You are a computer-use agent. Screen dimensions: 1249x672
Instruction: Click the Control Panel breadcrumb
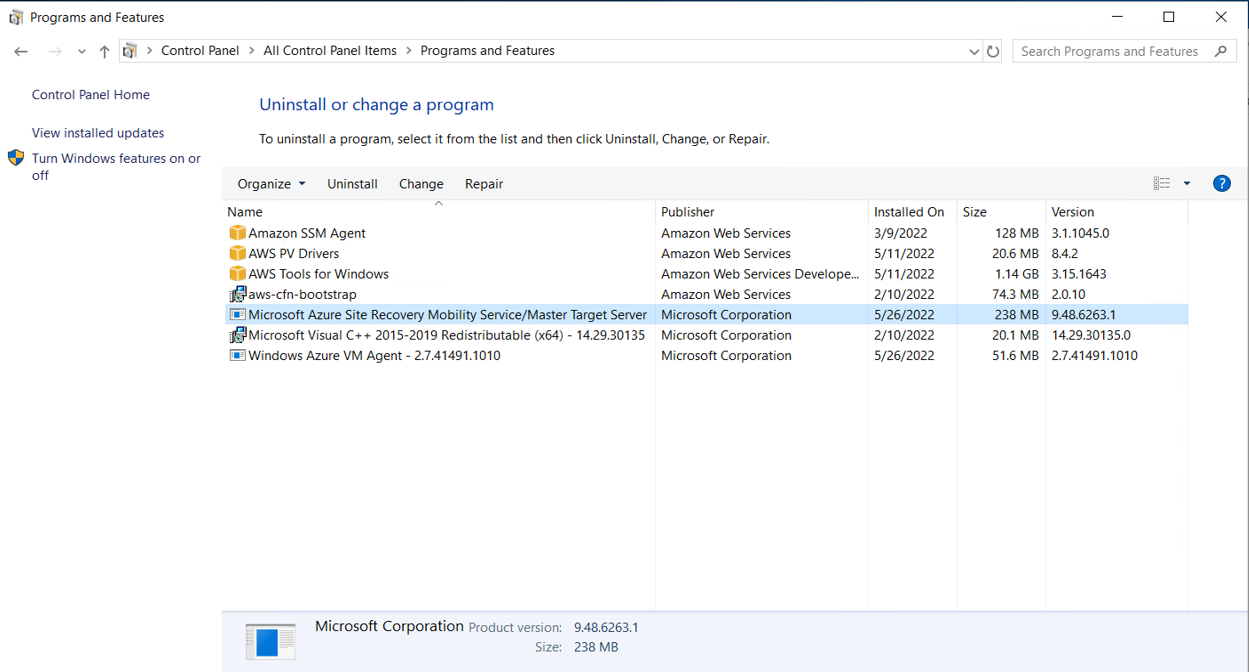click(200, 51)
